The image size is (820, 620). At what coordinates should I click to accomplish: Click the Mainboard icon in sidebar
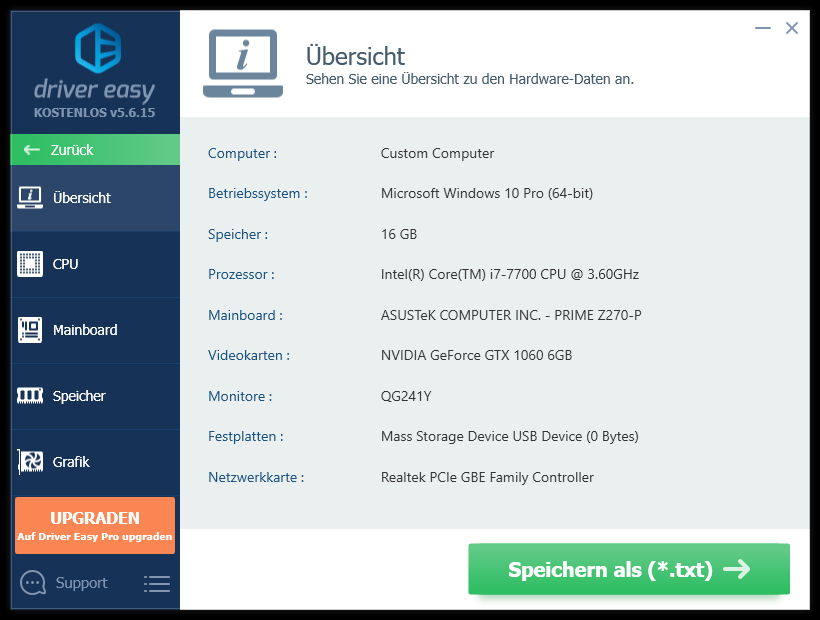point(30,330)
